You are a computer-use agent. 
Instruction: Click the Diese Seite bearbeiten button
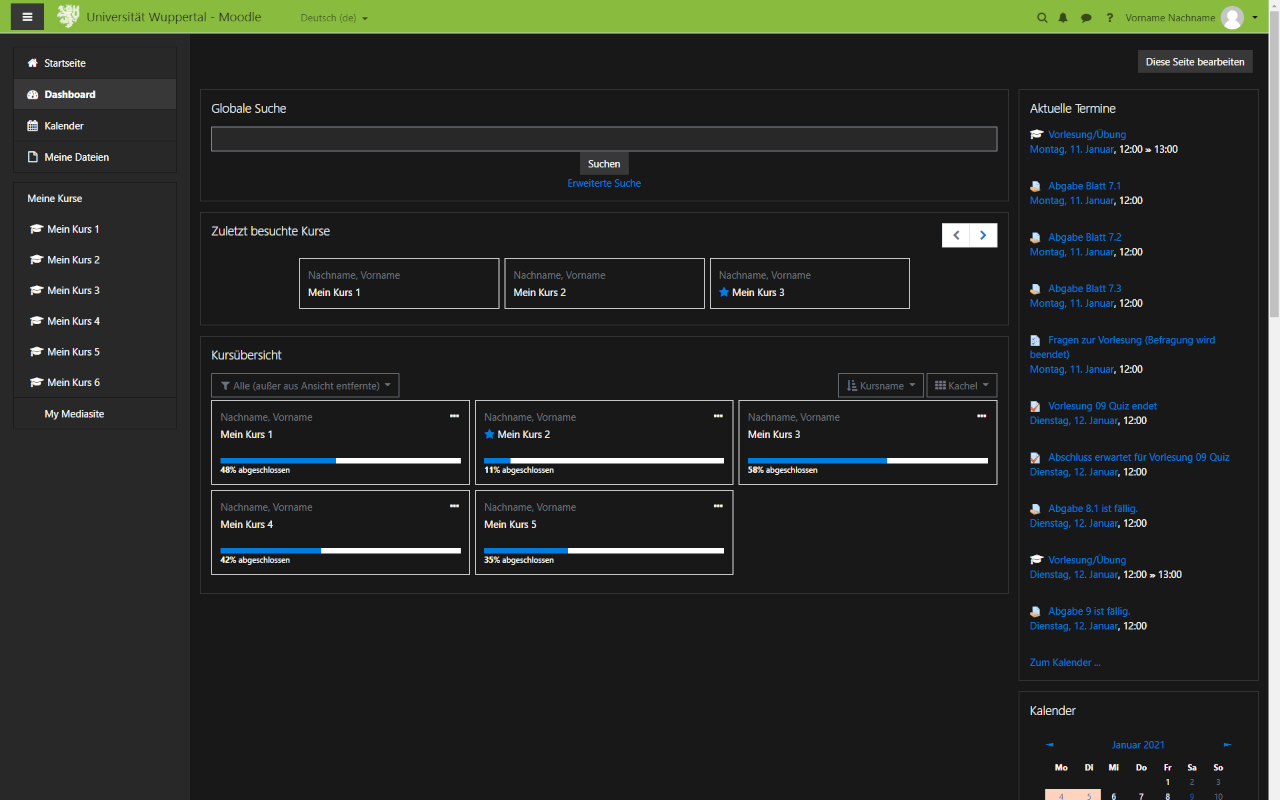(x=1195, y=62)
